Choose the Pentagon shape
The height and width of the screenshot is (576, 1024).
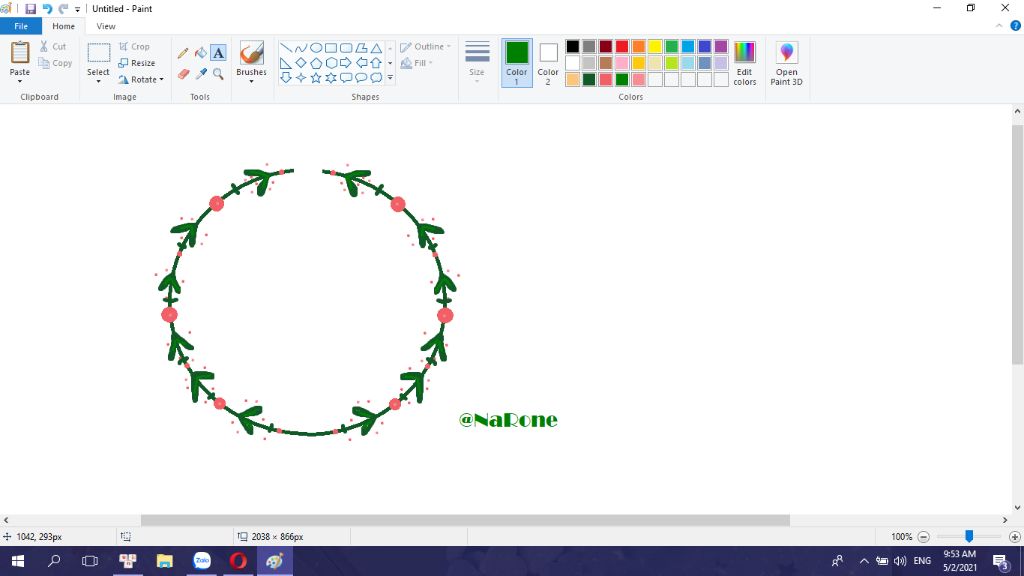point(315,63)
